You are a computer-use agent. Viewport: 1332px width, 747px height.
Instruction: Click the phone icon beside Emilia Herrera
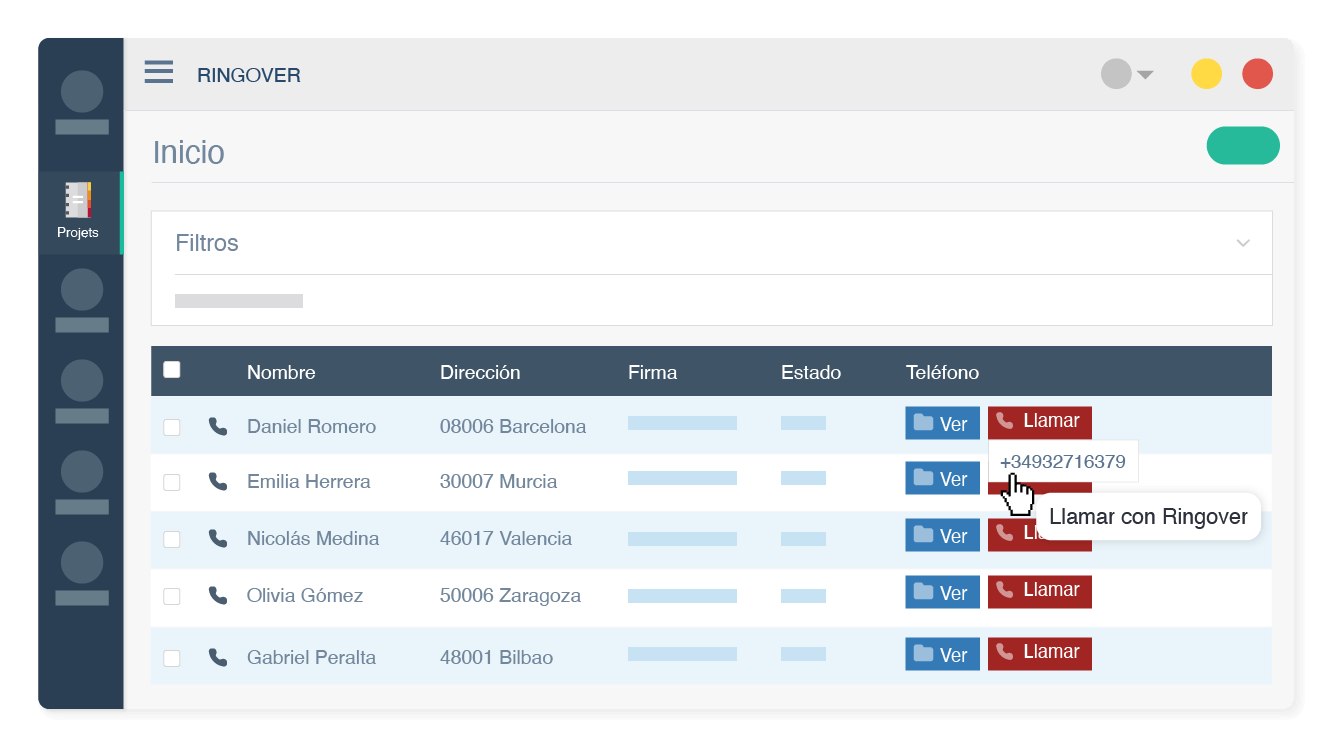click(218, 481)
